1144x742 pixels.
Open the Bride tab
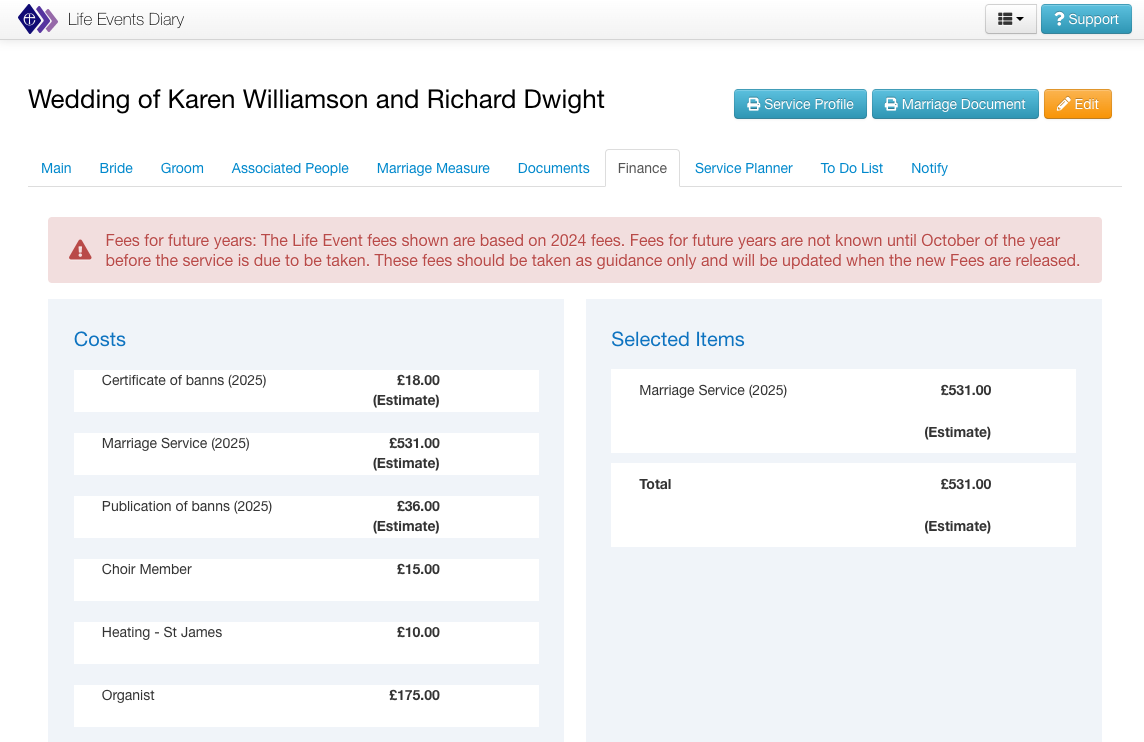point(116,168)
